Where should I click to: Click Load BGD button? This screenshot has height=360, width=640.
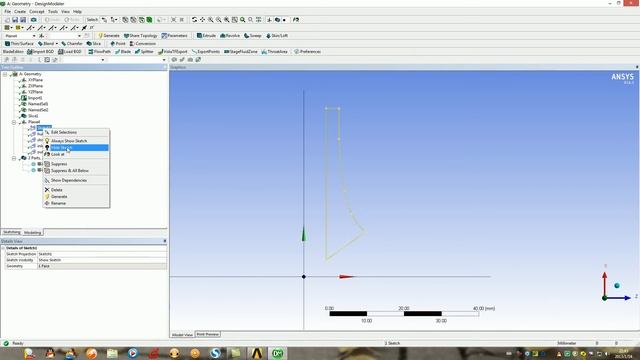70,51
